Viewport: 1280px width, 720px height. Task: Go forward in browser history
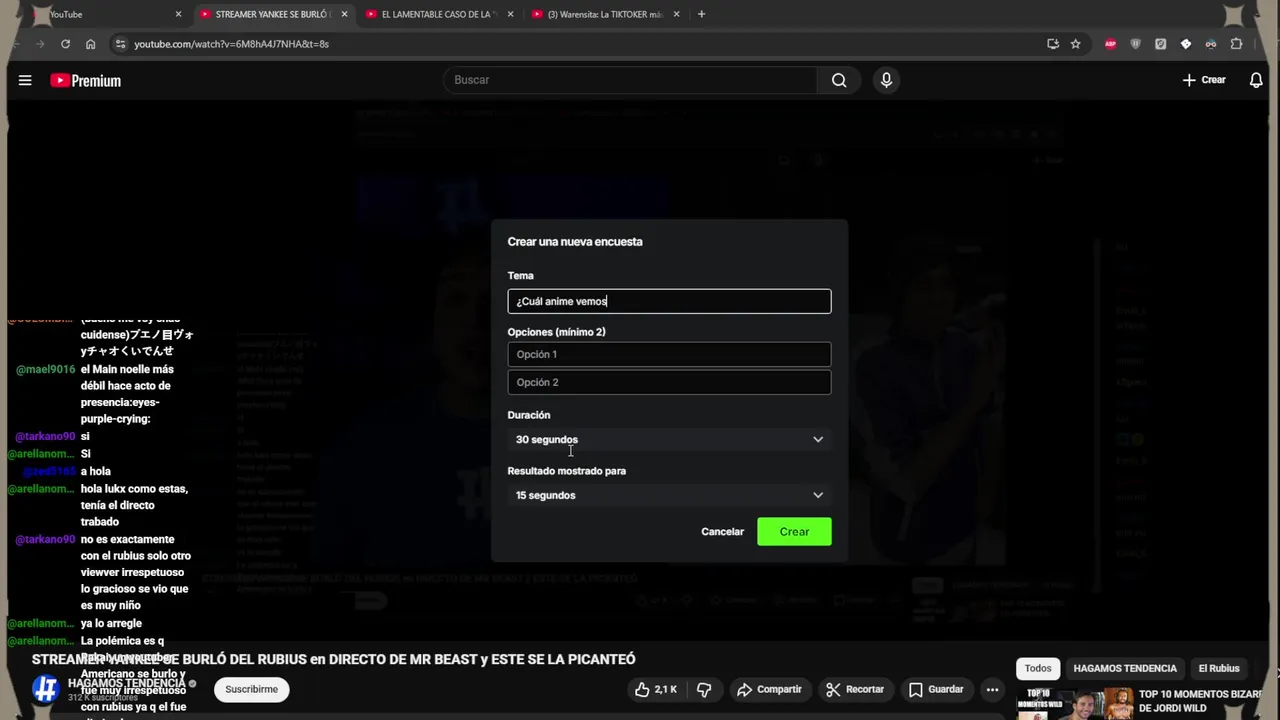coord(40,44)
